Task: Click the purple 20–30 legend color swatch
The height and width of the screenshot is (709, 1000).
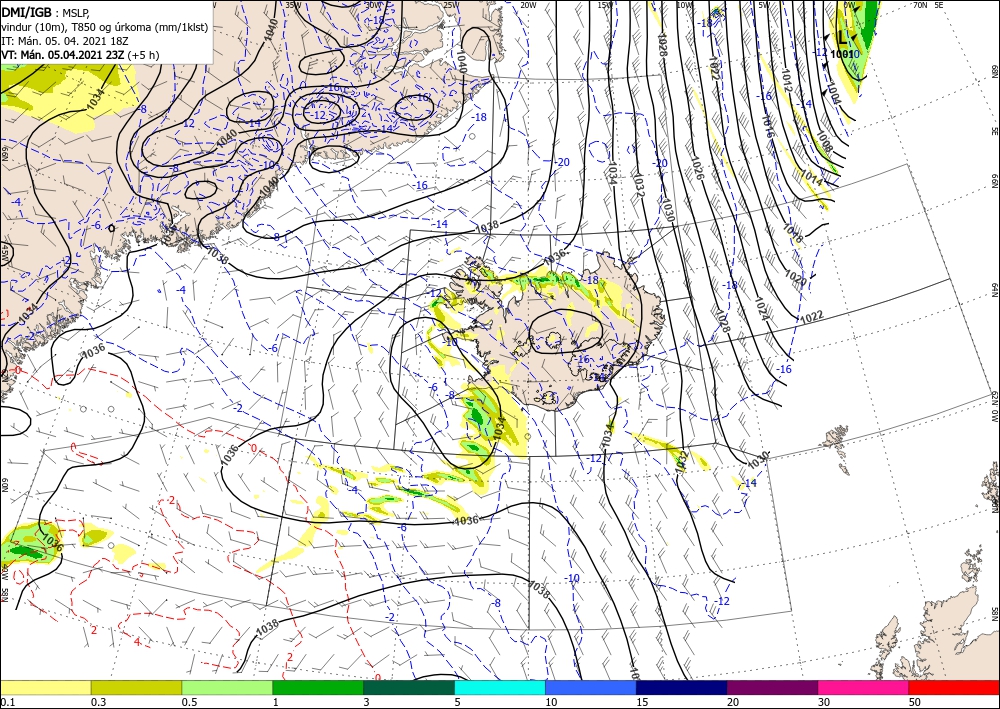Action: tap(772, 687)
